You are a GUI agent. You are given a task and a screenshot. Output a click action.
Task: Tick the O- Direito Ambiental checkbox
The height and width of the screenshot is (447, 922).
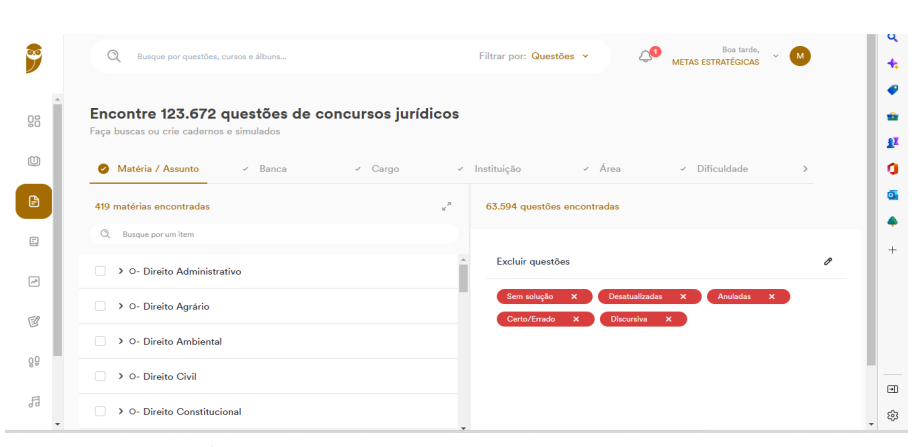[x=100, y=341]
